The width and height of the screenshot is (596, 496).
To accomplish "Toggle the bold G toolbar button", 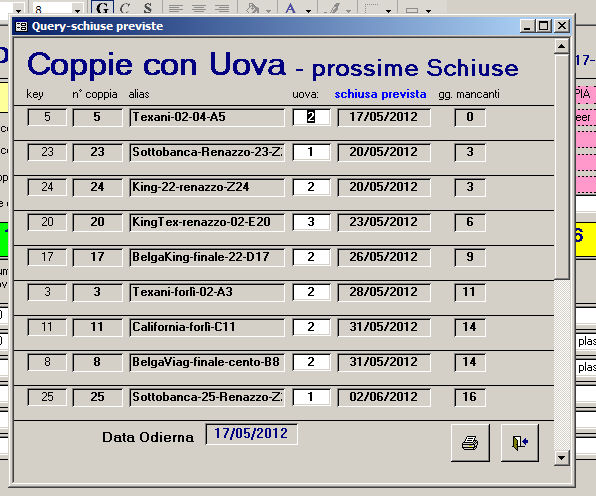I will pos(102,8).
